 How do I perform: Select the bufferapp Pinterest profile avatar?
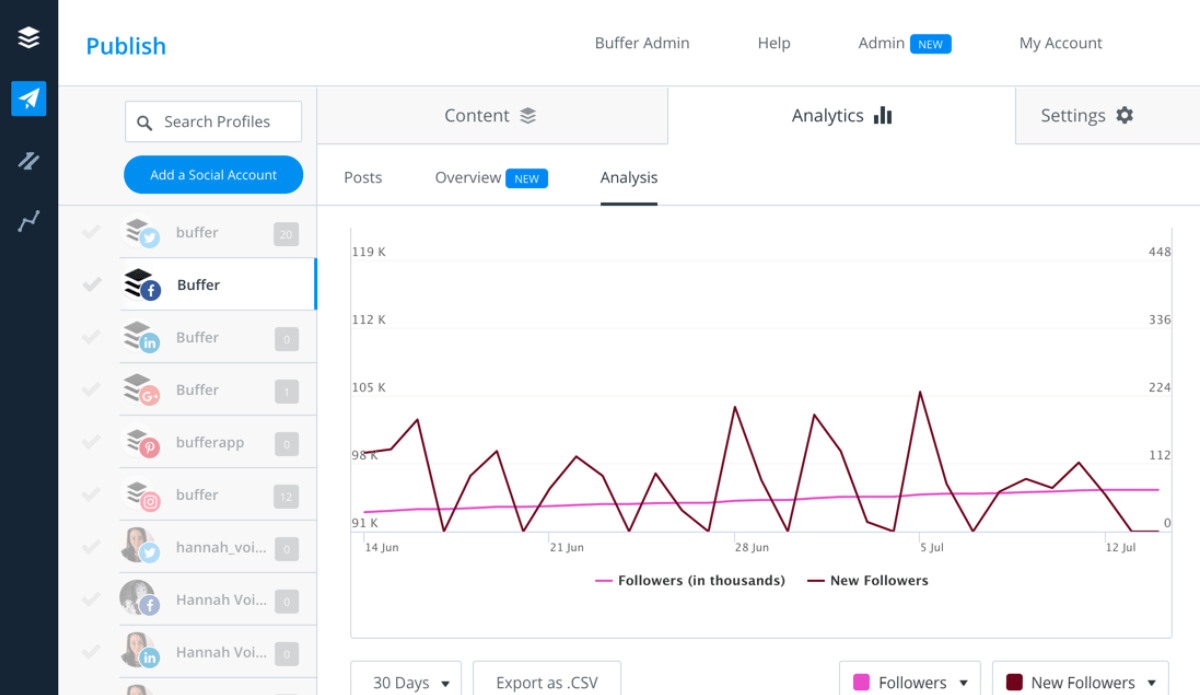141,443
